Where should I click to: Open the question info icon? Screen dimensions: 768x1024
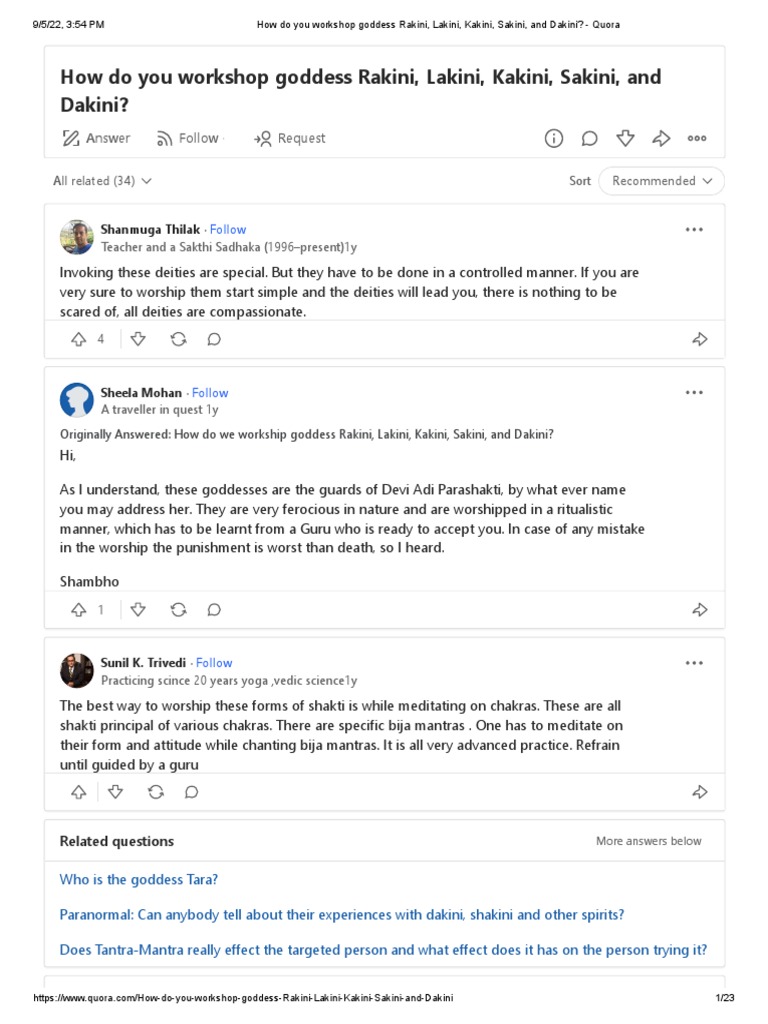tap(553, 138)
